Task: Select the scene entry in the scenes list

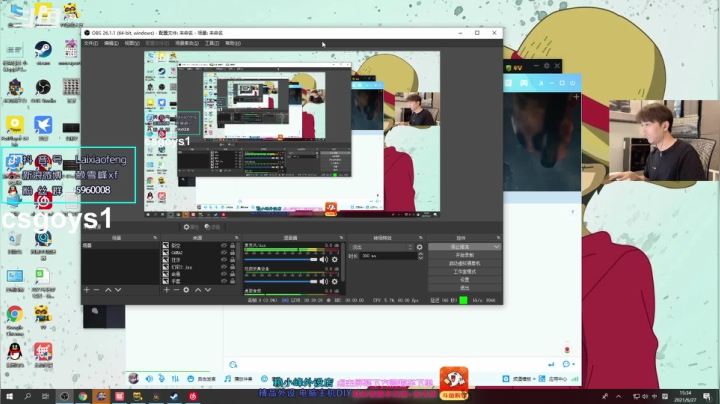Action: [120, 246]
